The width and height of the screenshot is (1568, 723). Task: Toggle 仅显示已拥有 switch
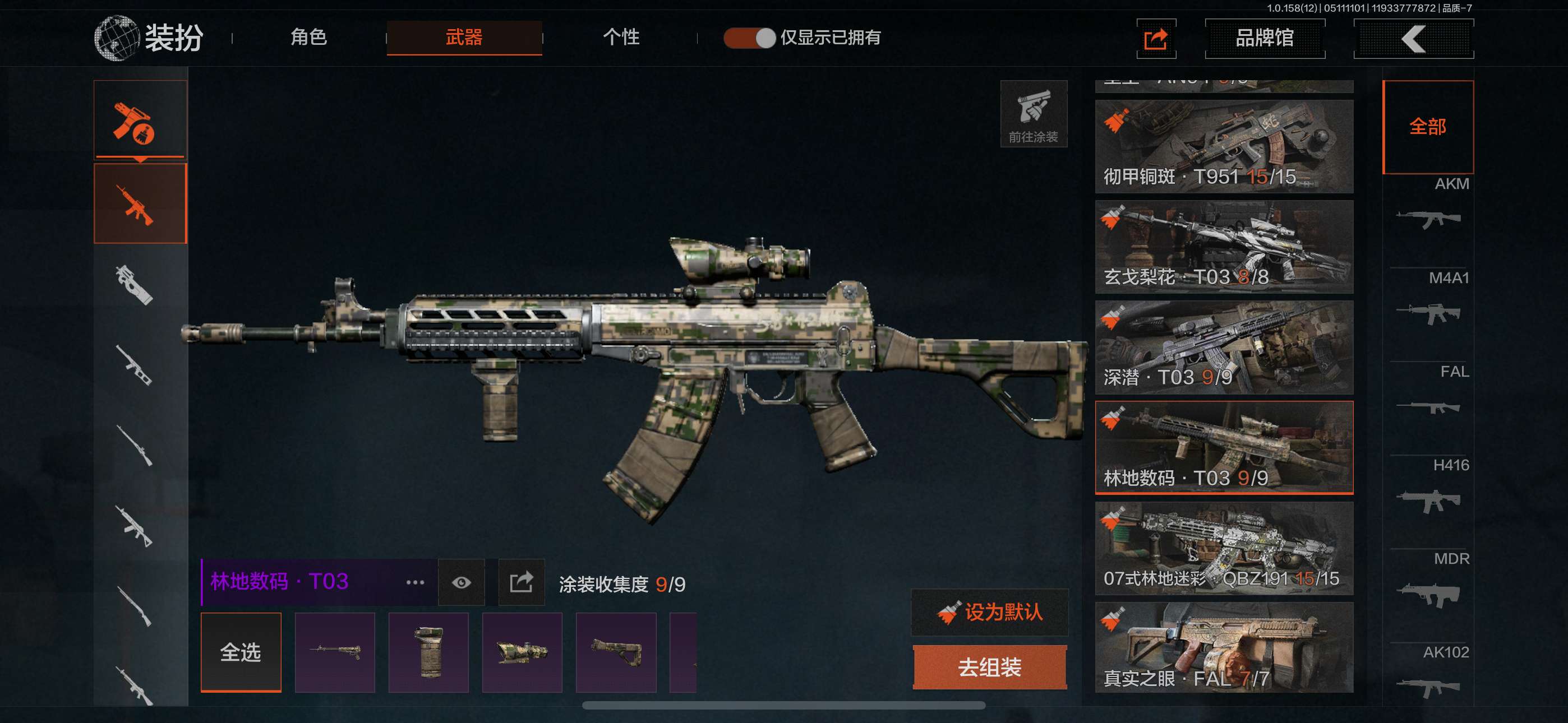click(749, 38)
